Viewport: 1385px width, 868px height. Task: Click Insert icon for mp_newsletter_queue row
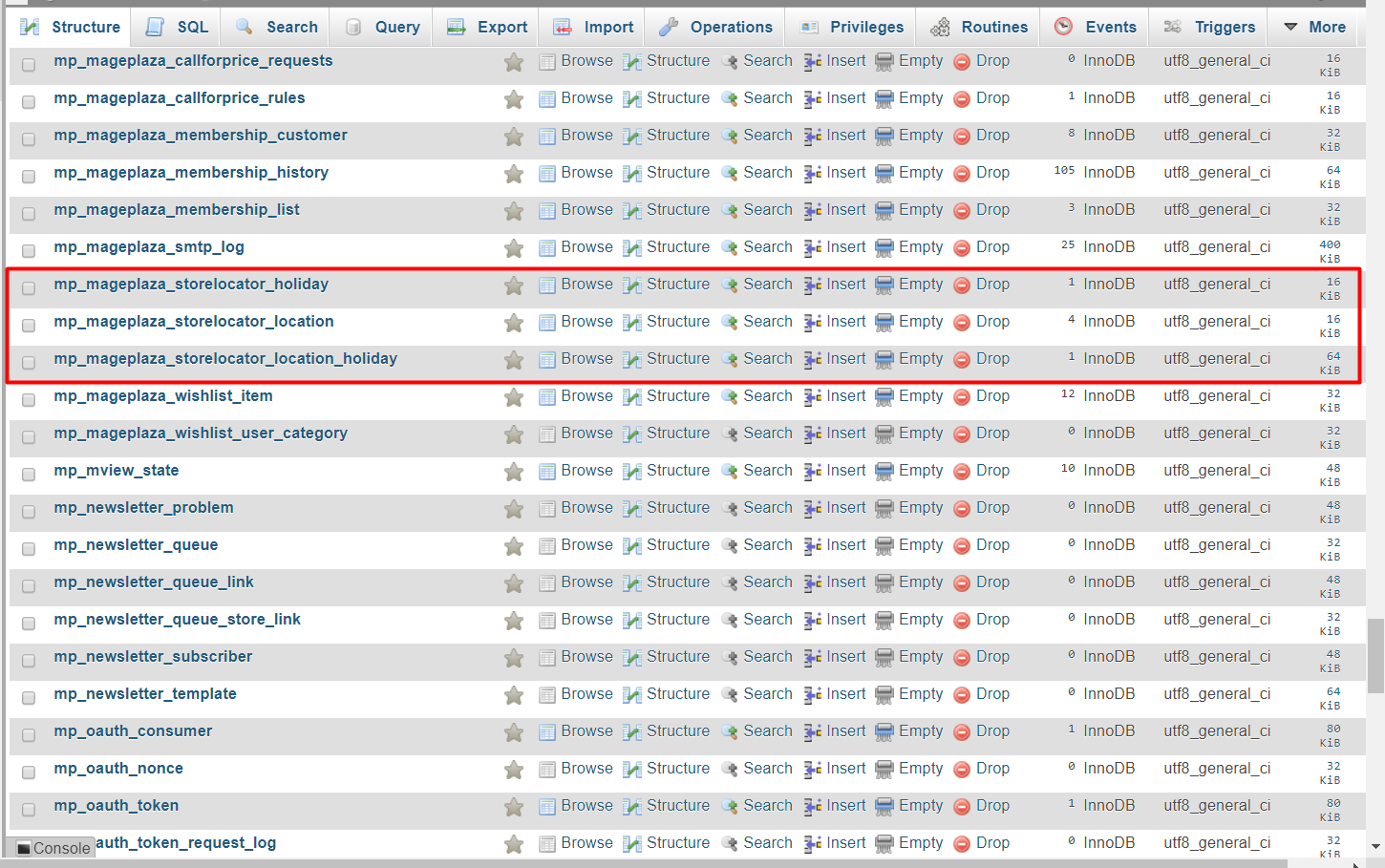813,546
